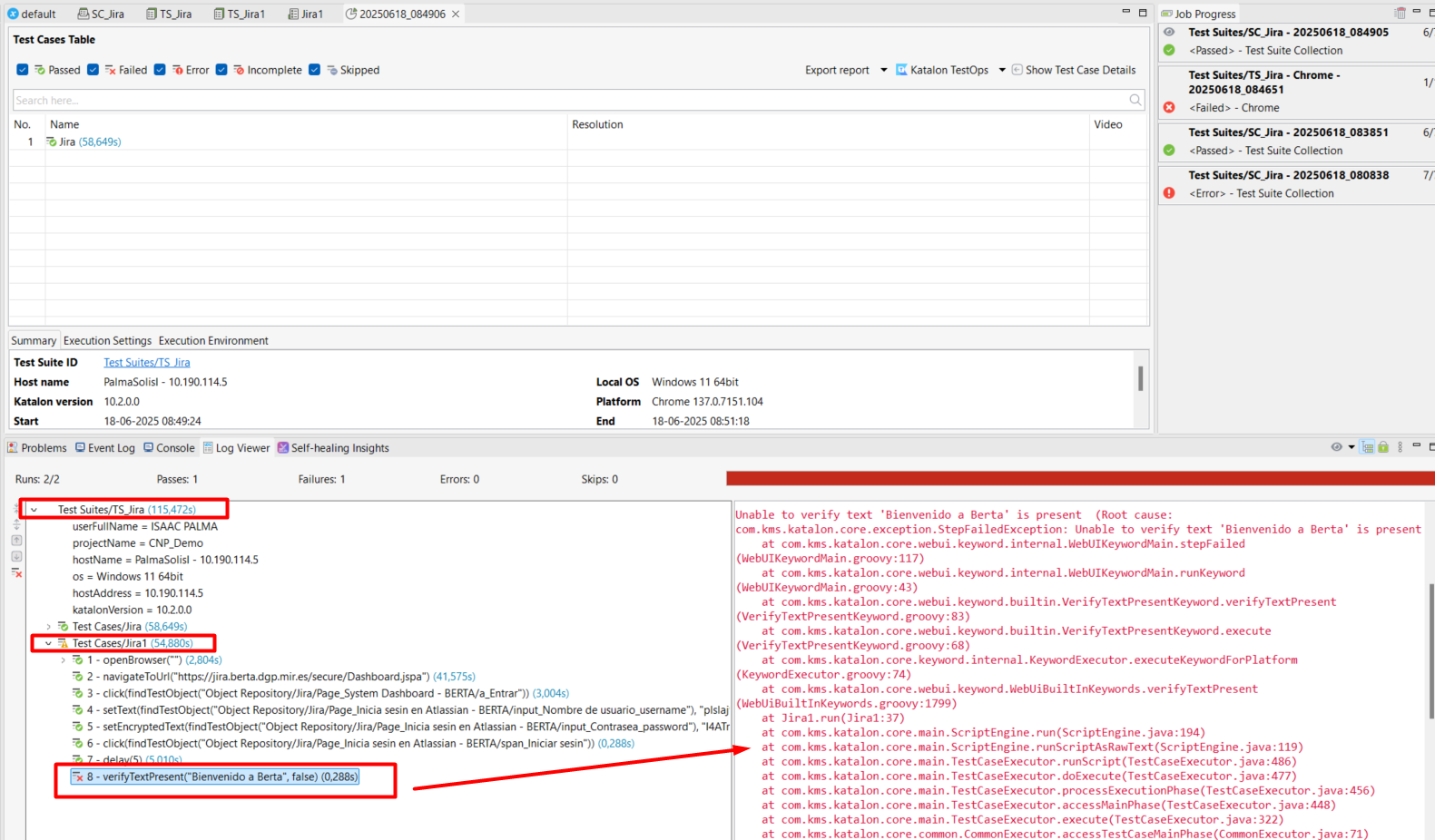Click the stack trace pane vertical scrollbar
The height and width of the screenshot is (840, 1435).
[x=1431, y=651]
